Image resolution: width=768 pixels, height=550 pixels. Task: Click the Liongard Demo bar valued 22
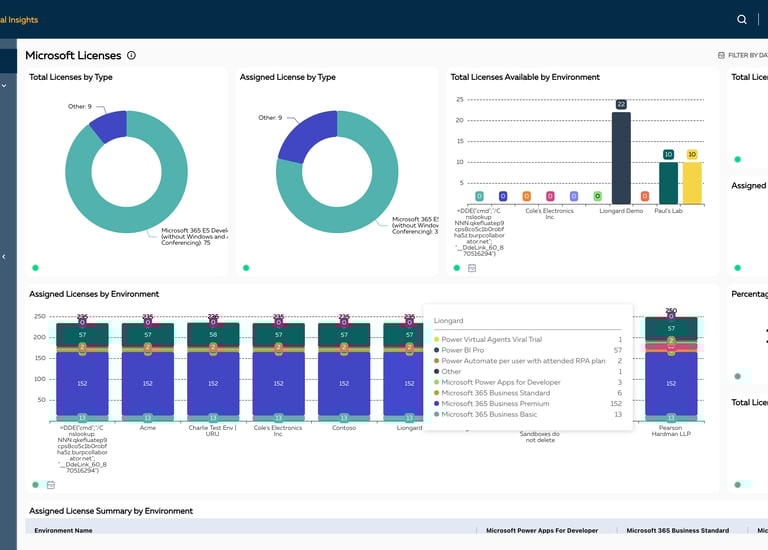621,158
